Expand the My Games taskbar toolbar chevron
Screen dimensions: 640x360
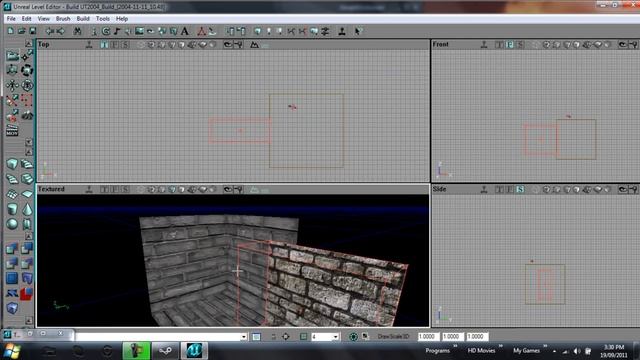tap(546, 347)
